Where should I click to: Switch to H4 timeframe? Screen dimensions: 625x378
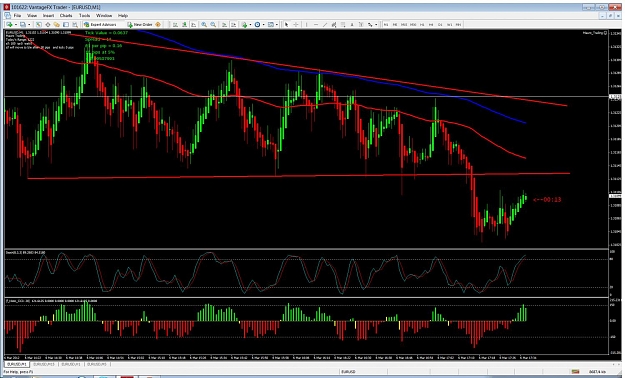point(431,24)
